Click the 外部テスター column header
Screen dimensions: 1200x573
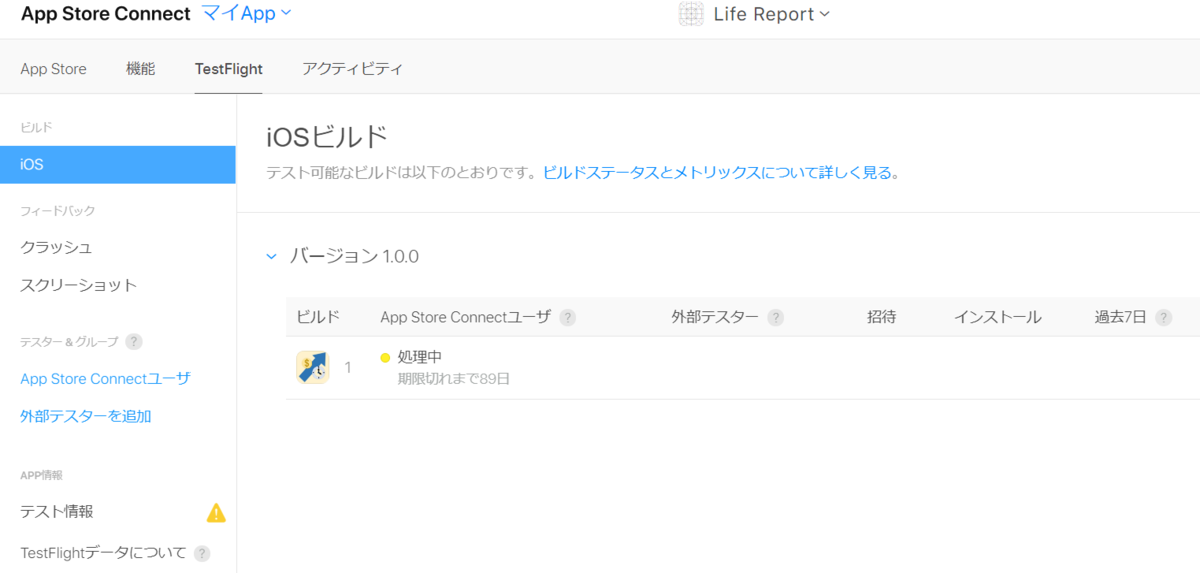pyautogui.click(x=715, y=317)
